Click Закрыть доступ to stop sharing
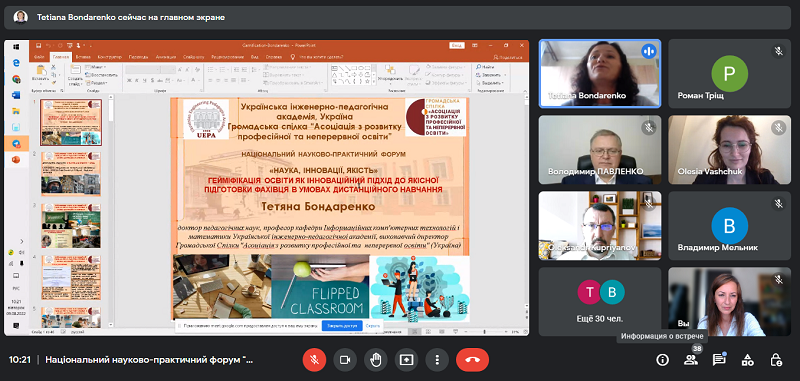Screen dimensions: 800x381 (x=342, y=325)
